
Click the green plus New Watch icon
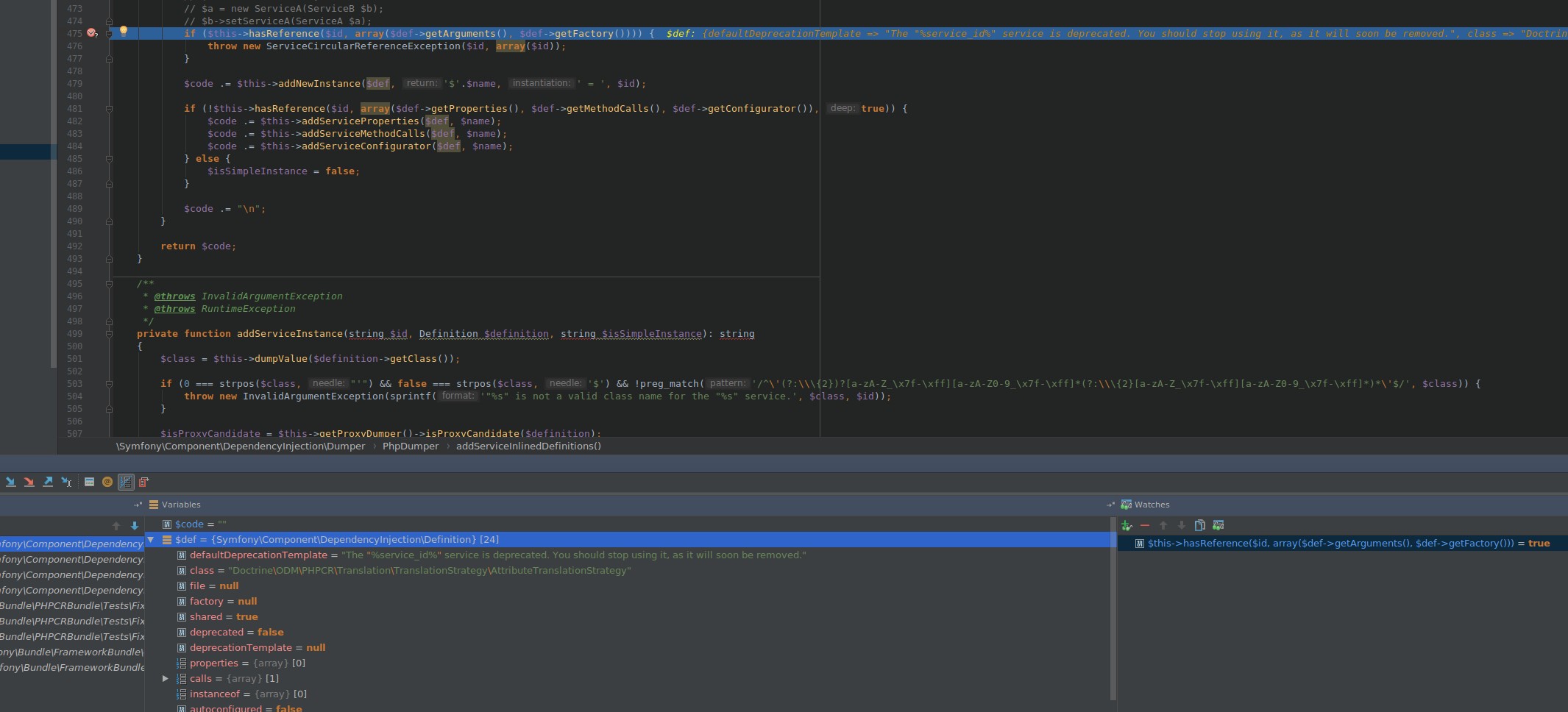click(x=1127, y=525)
